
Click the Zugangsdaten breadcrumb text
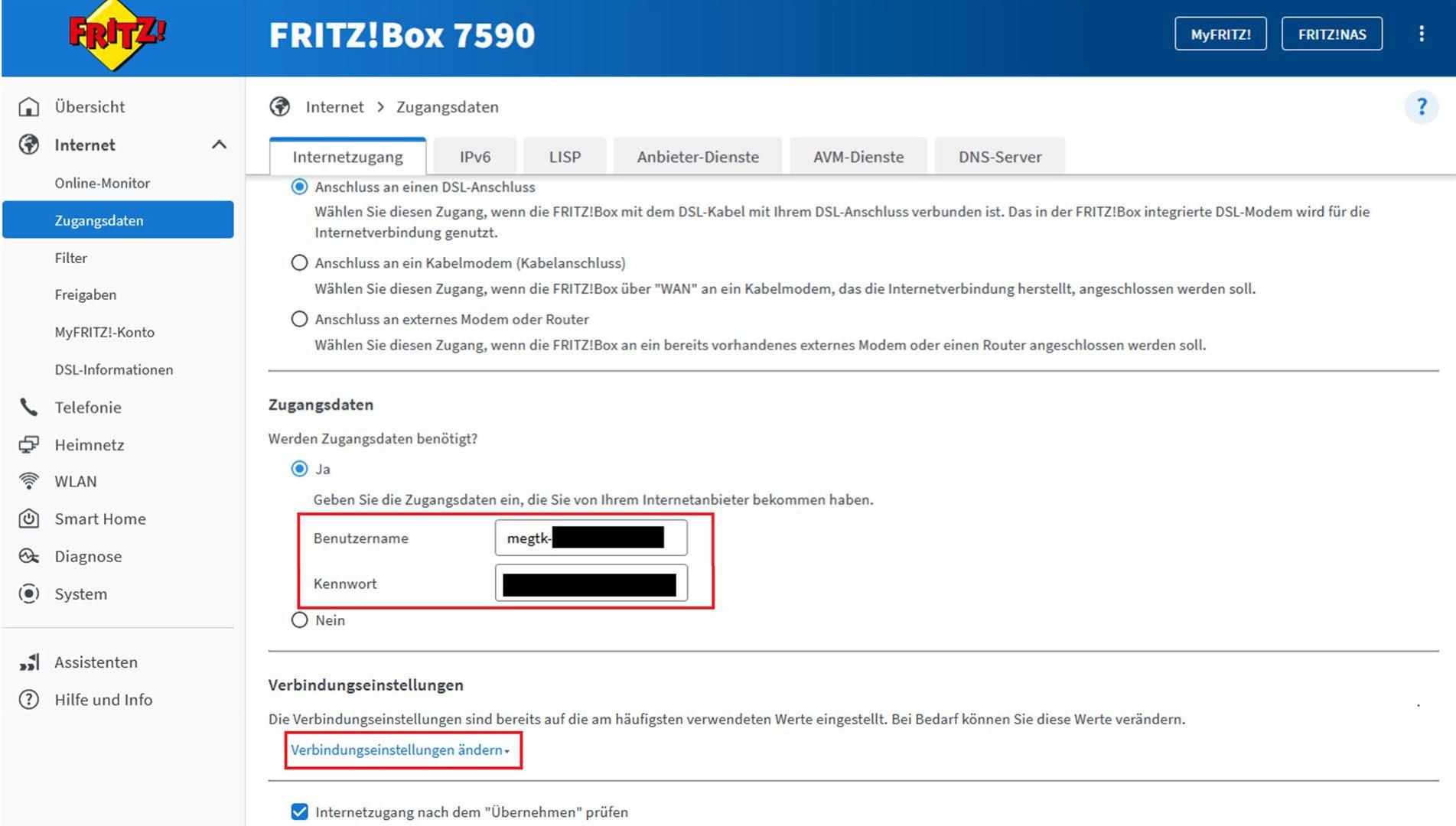pyautogui.click(x=447, y=107)
